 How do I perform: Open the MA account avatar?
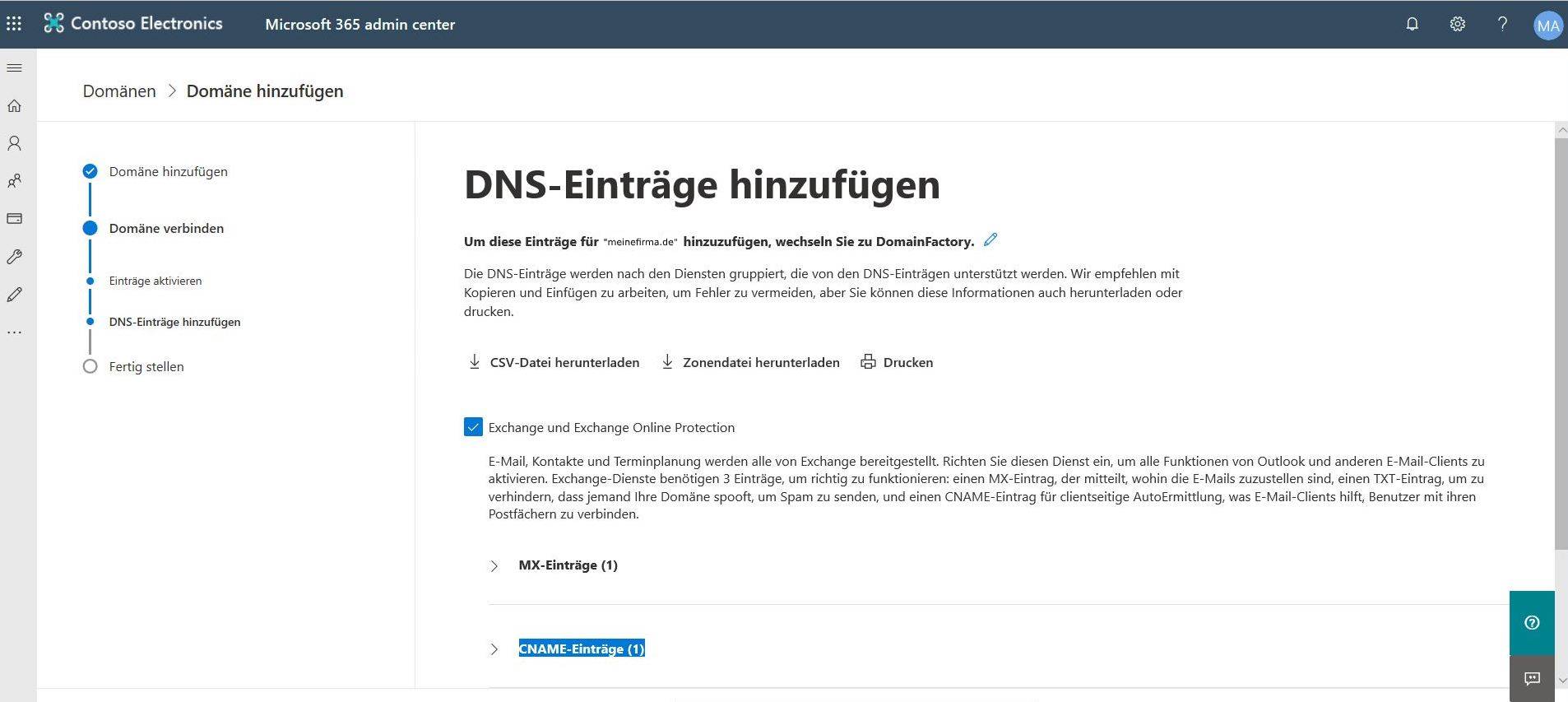coord(1547,26)
